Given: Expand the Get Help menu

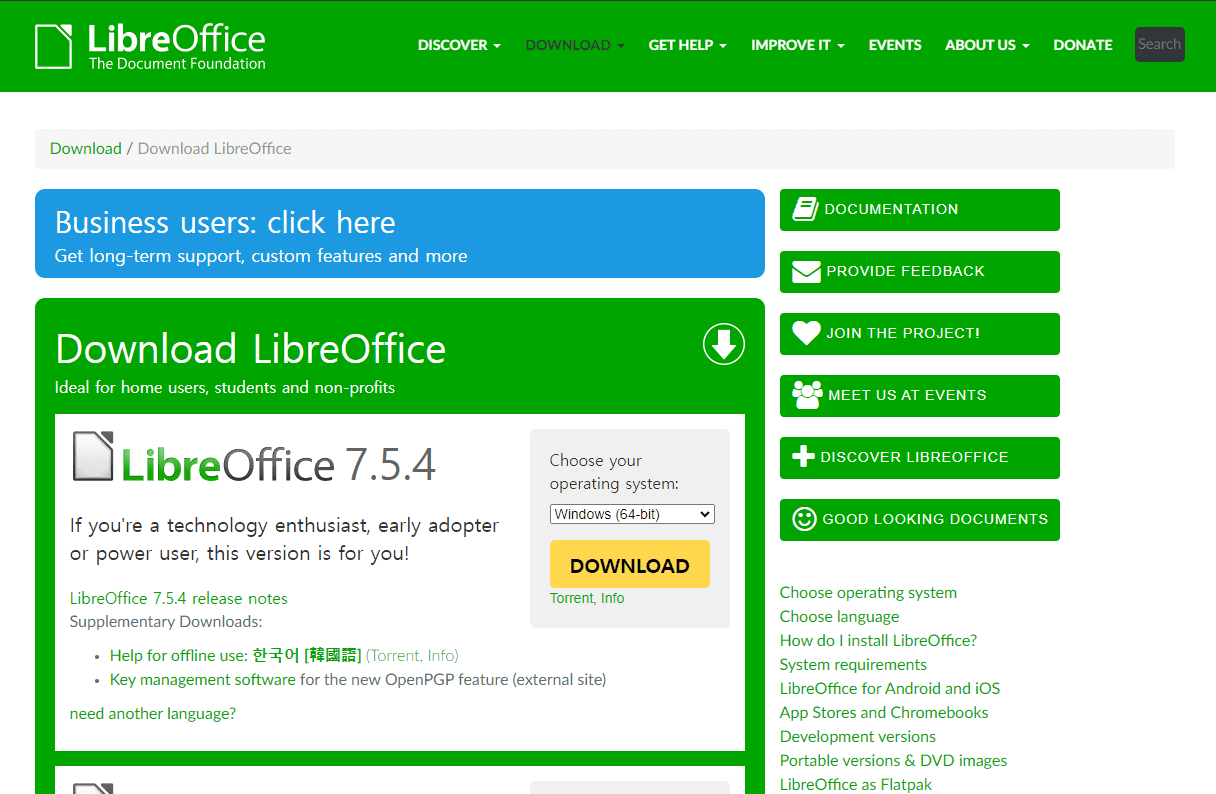Looking at the screenshot, I should [x=687, y=45].
